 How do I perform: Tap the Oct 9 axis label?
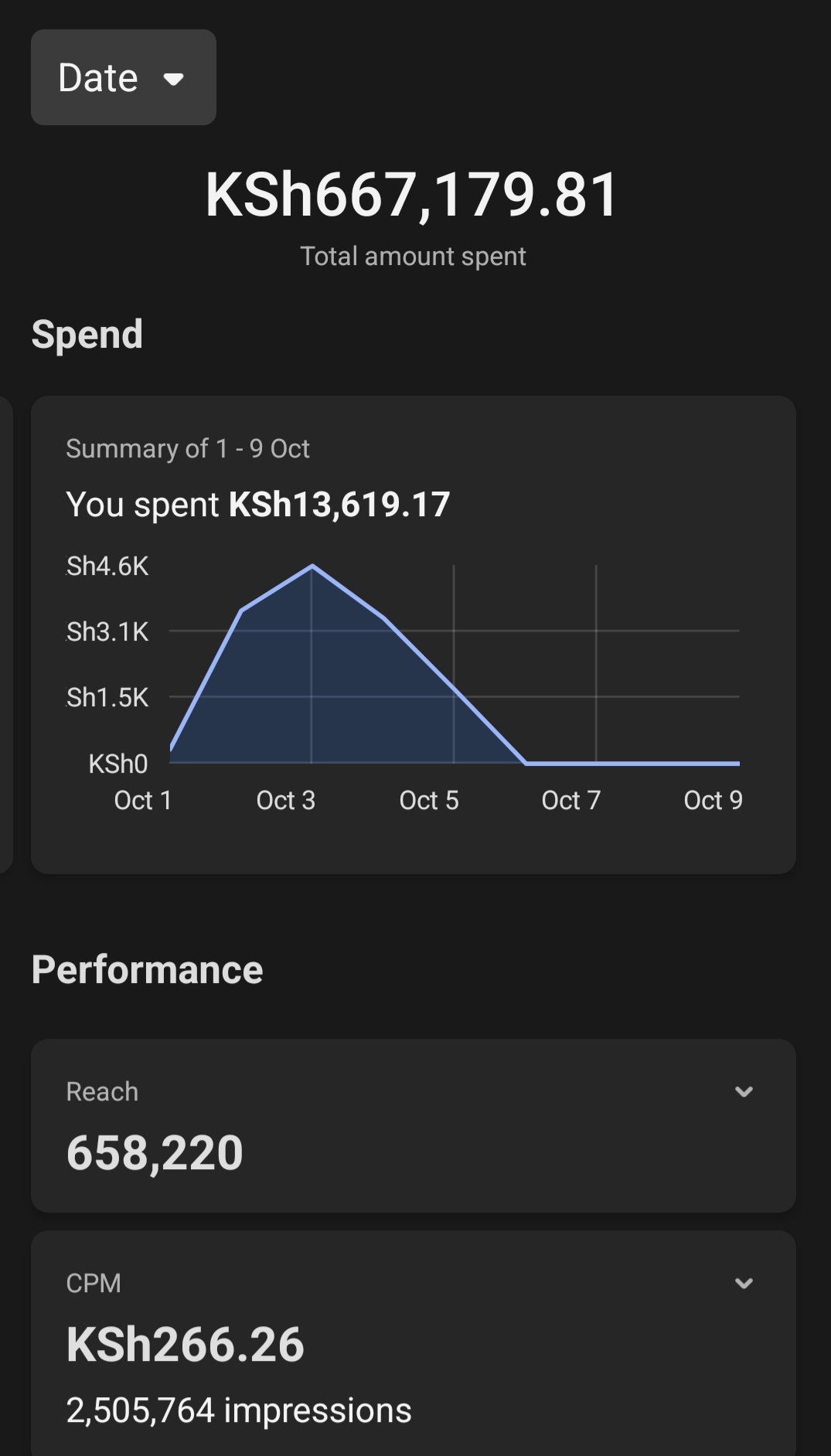pos(713,800)
